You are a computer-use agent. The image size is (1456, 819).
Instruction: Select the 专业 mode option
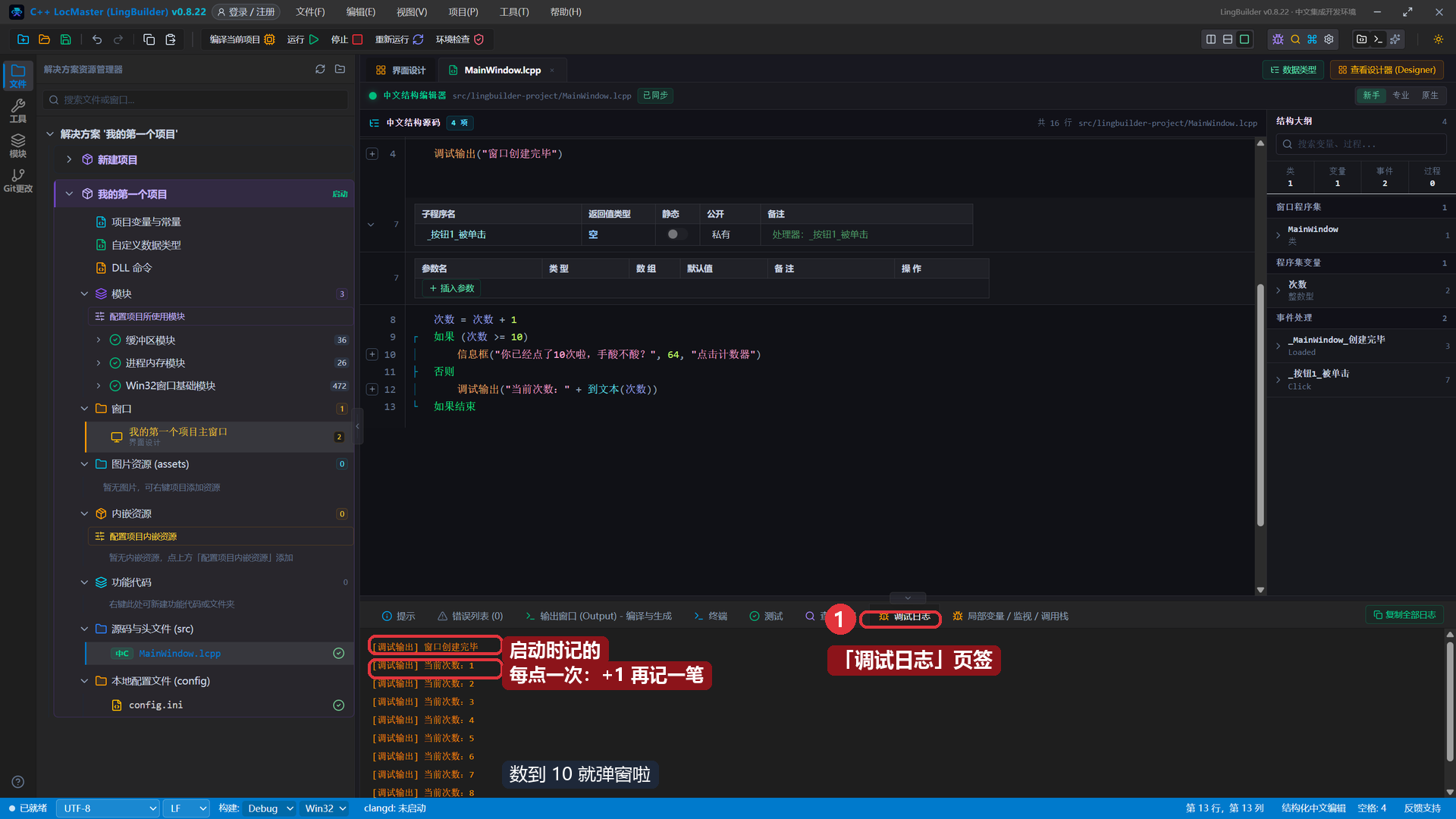(x=1401, y=96)
